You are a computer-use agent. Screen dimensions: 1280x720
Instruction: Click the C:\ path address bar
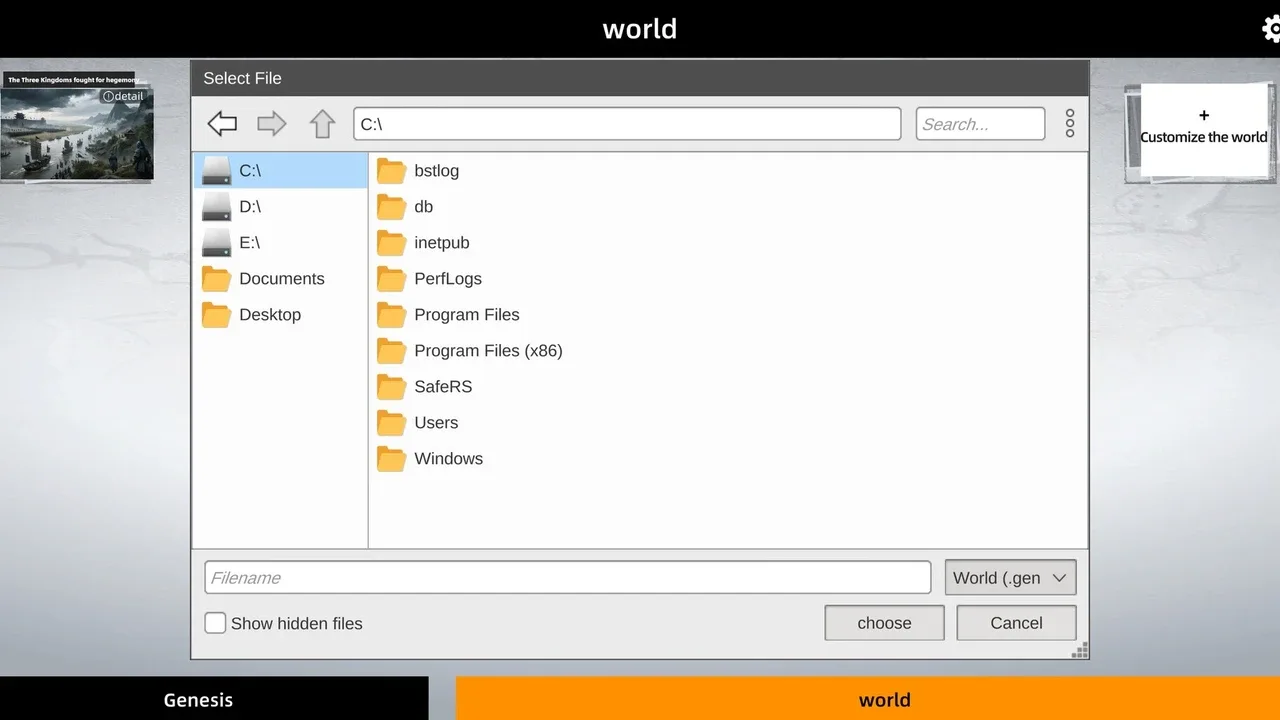626,124
